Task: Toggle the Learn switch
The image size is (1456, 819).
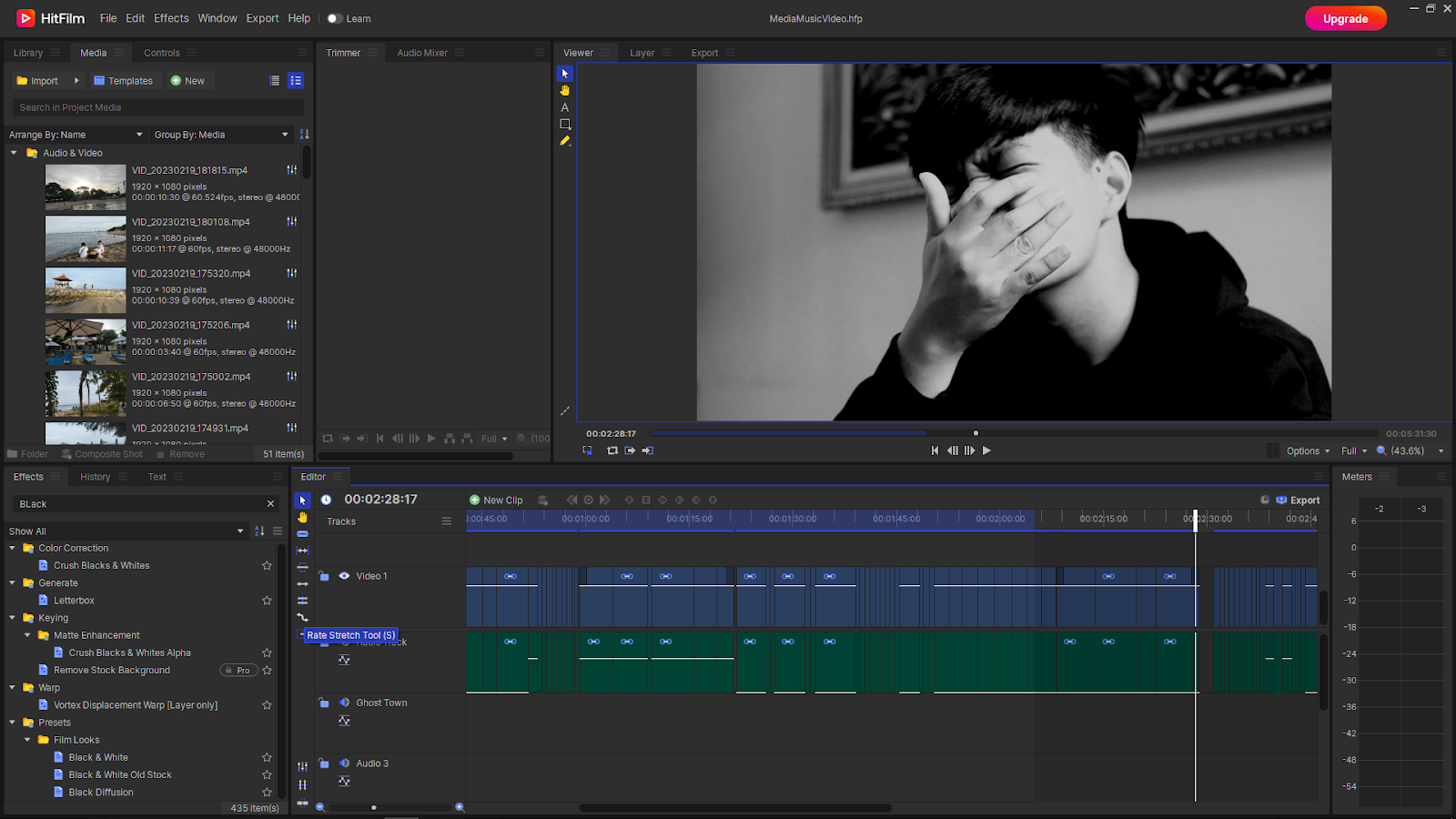Action: click(334, 18)
